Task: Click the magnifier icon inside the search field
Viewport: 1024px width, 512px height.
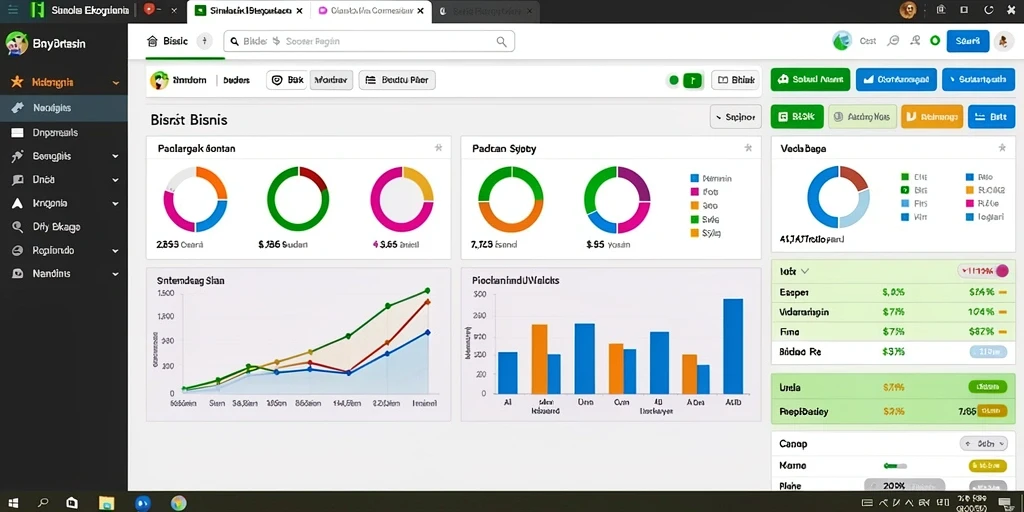Action: tap(501, 41)
